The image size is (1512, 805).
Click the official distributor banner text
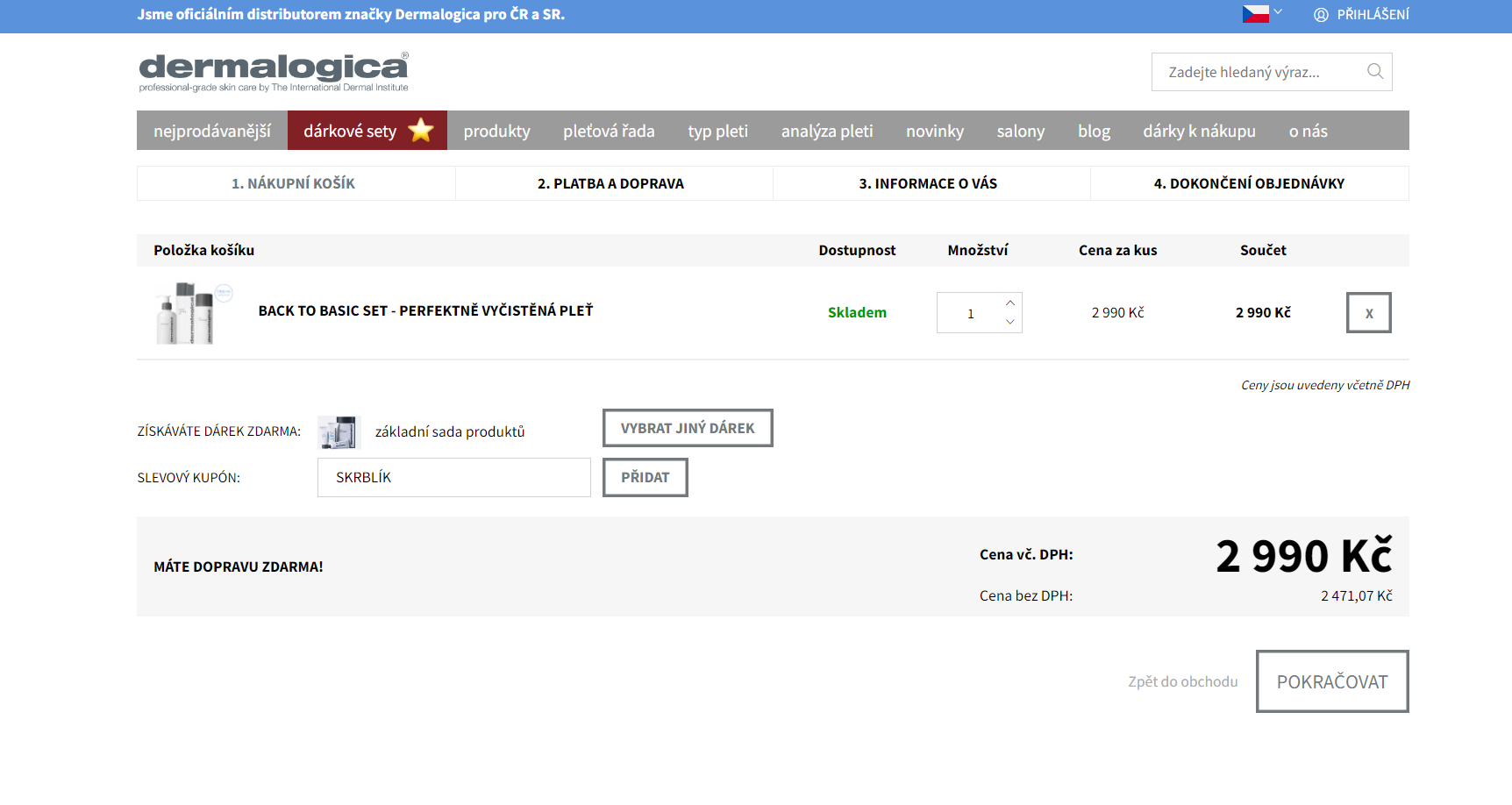351,14
